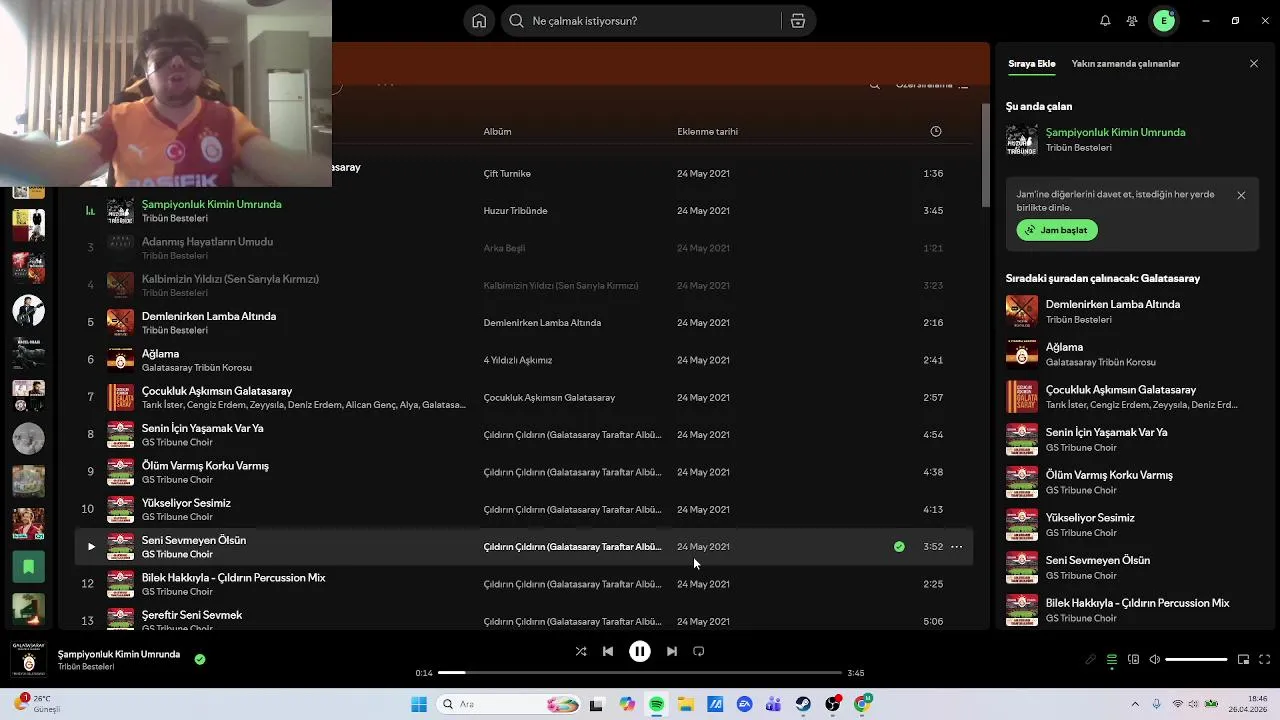Sort by the 'Albüm' column header
Image resolution: width=1280 pixels, height=720 pixels.
click(x=497, y=131)
